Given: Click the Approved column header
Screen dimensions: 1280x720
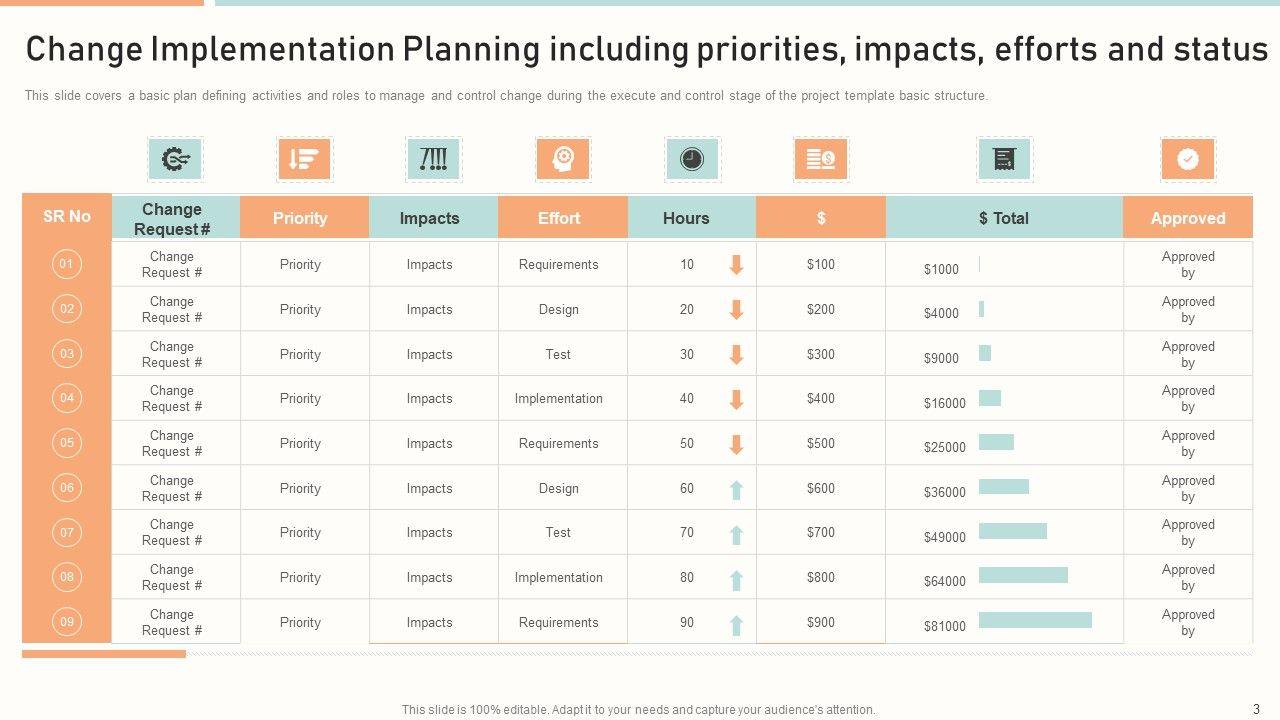Looking at the screenshot, I should pos(1188,218).
